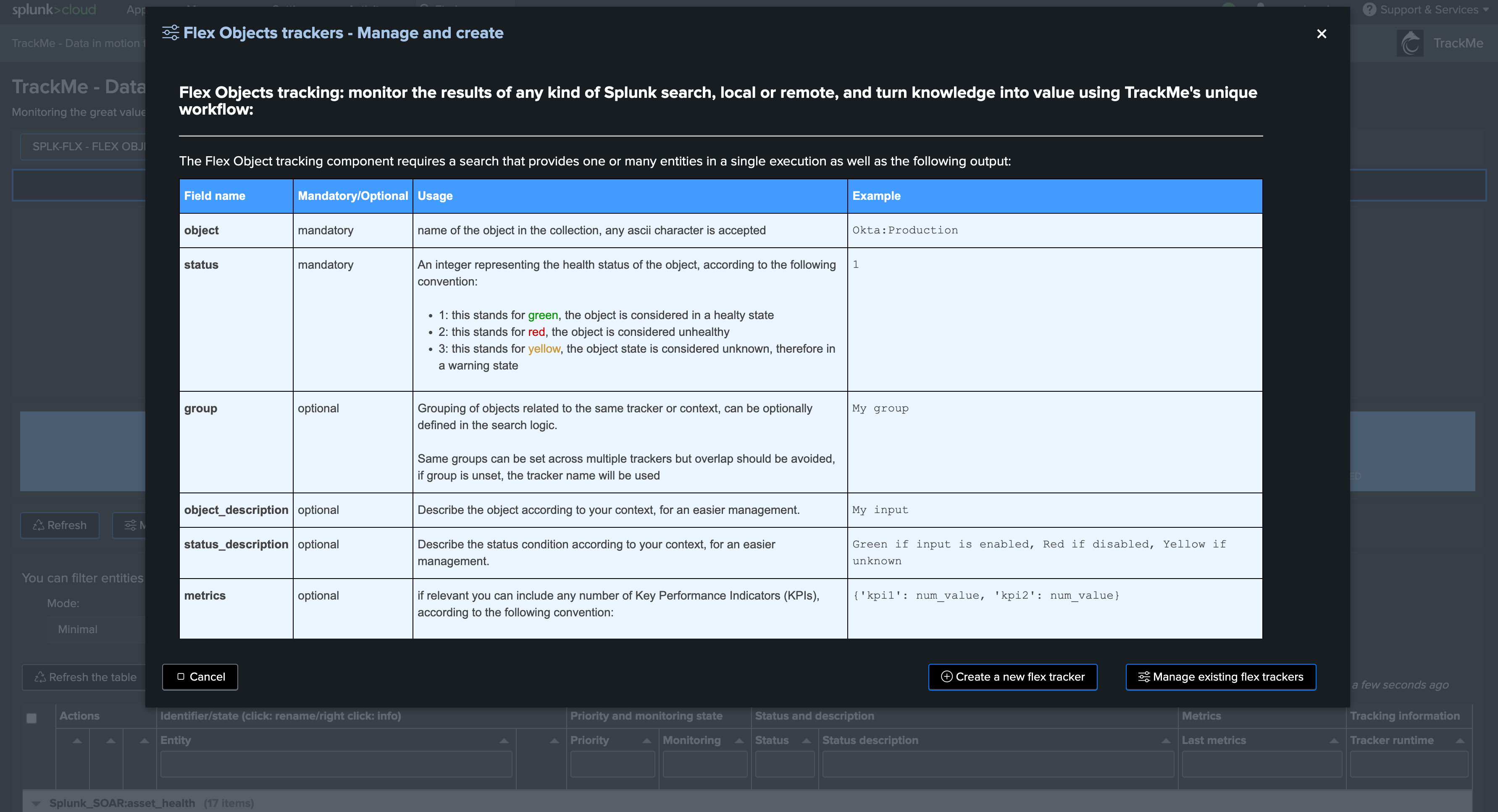The width and height of the screenshot is (1498, 812).
Task: Sort by Status description column arrow
Action: coord(1165,741)
